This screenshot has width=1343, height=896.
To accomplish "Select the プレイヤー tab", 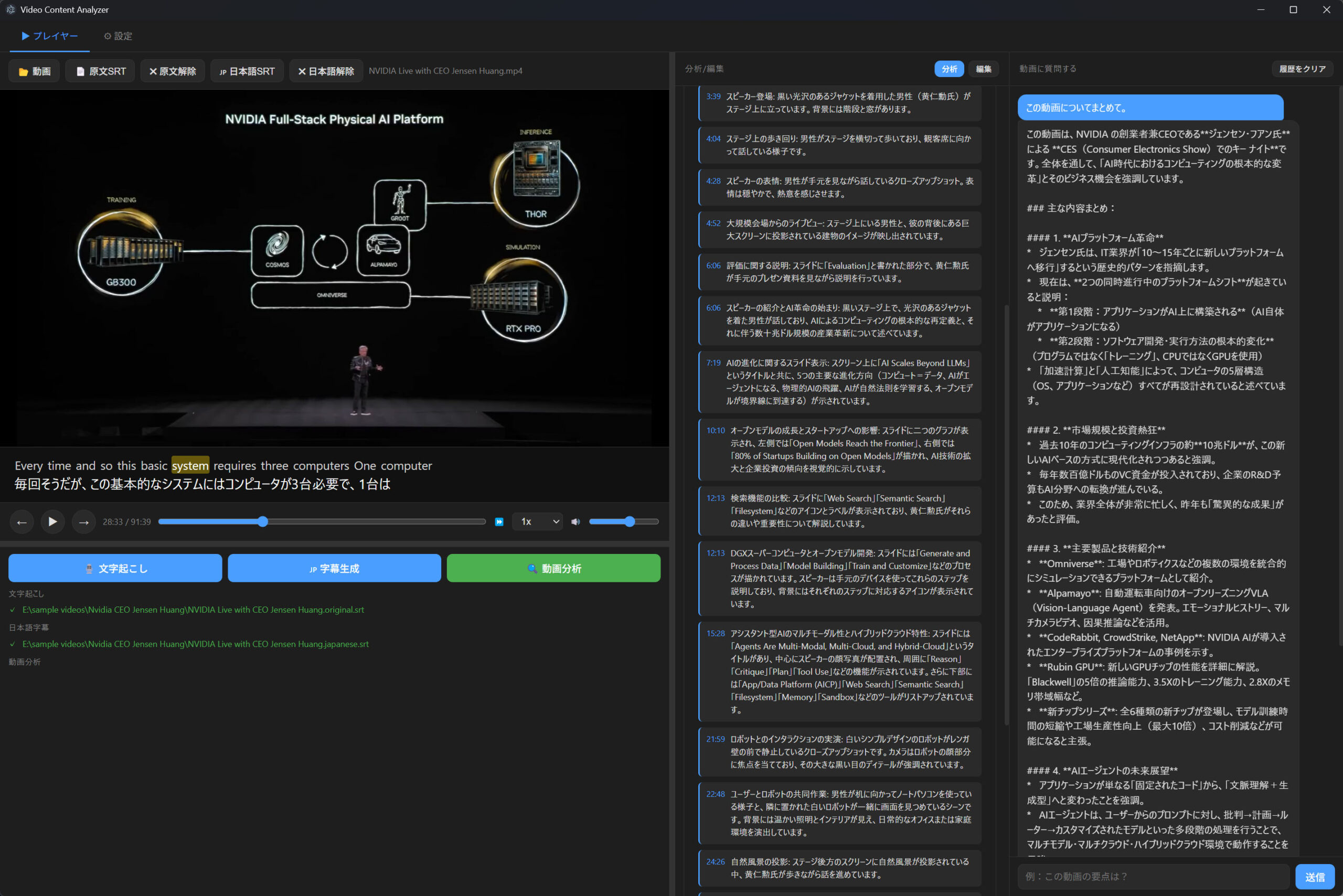I will coord(49,36).
